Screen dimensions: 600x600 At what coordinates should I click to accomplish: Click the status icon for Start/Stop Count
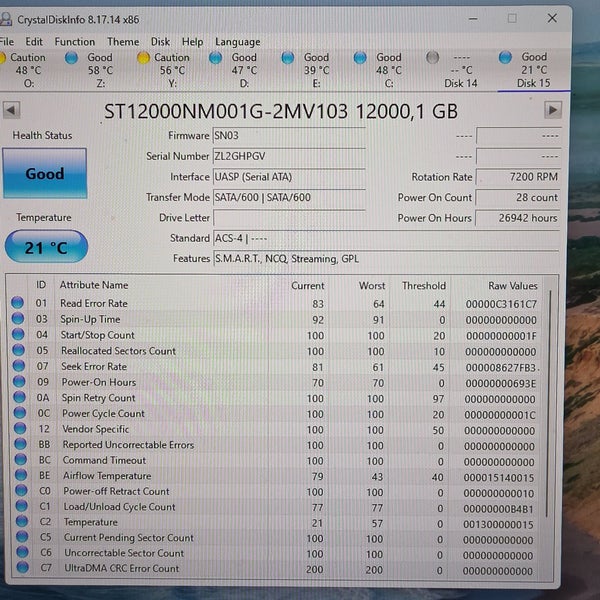tap(18, 334)
